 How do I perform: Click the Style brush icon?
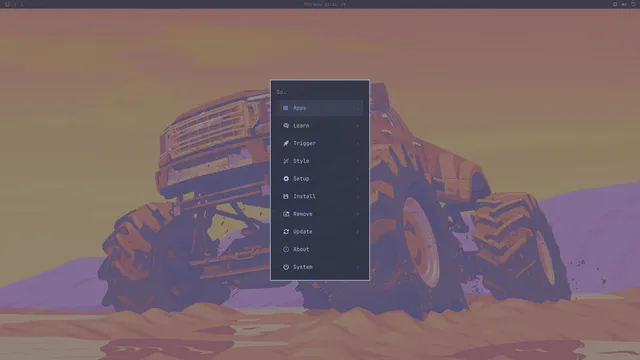pyautogui.click(x=286, y=161)
